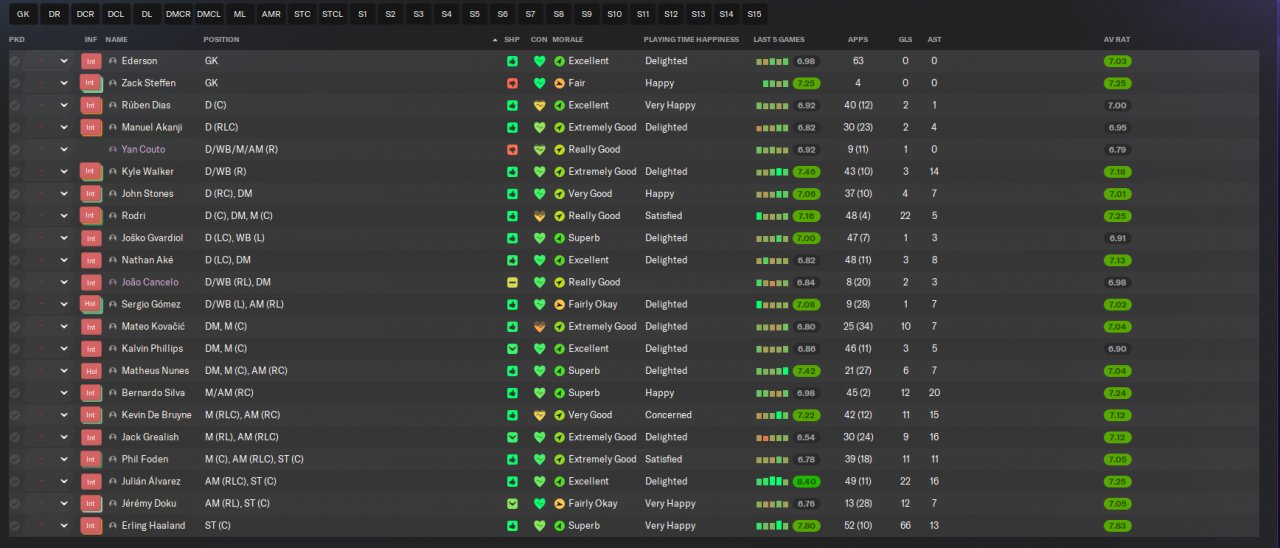
Task: Open the selection dropdown for Jérémy Doku
Action: coord(64,503)
